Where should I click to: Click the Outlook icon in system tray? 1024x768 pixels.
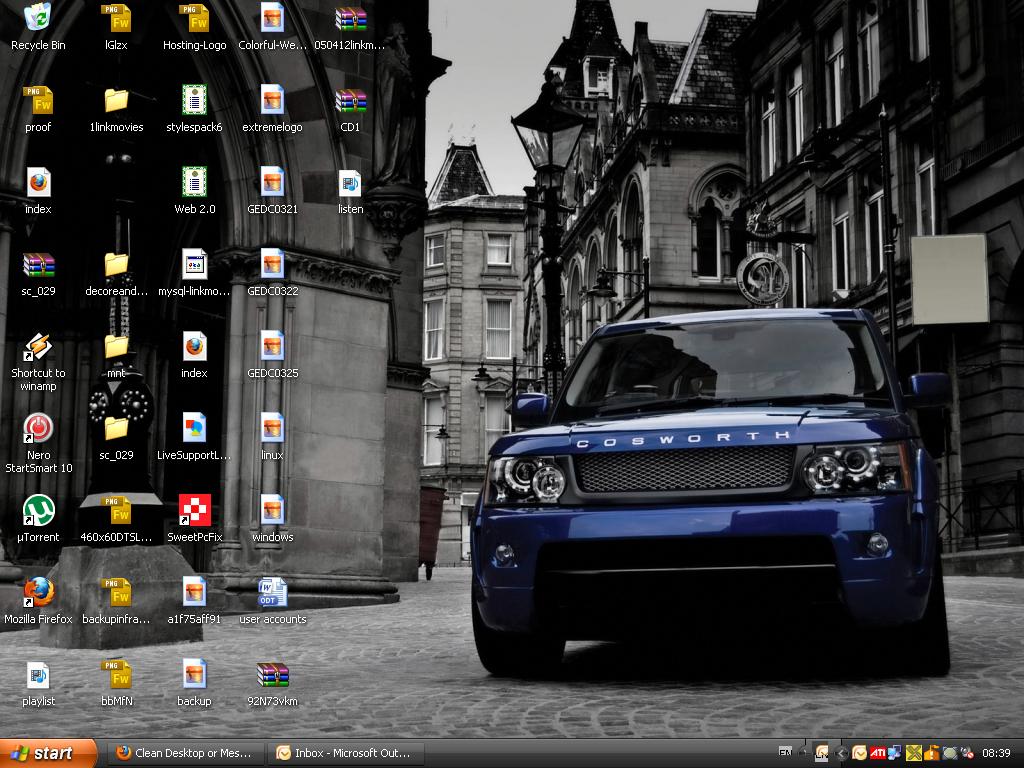pyautogui.click(x=859, y=753)
